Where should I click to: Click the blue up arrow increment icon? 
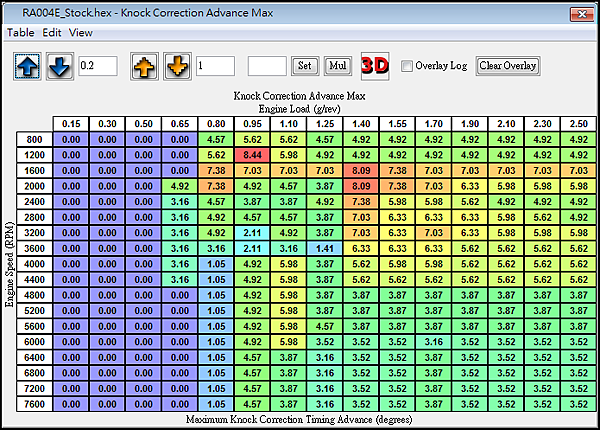point(27,66)
